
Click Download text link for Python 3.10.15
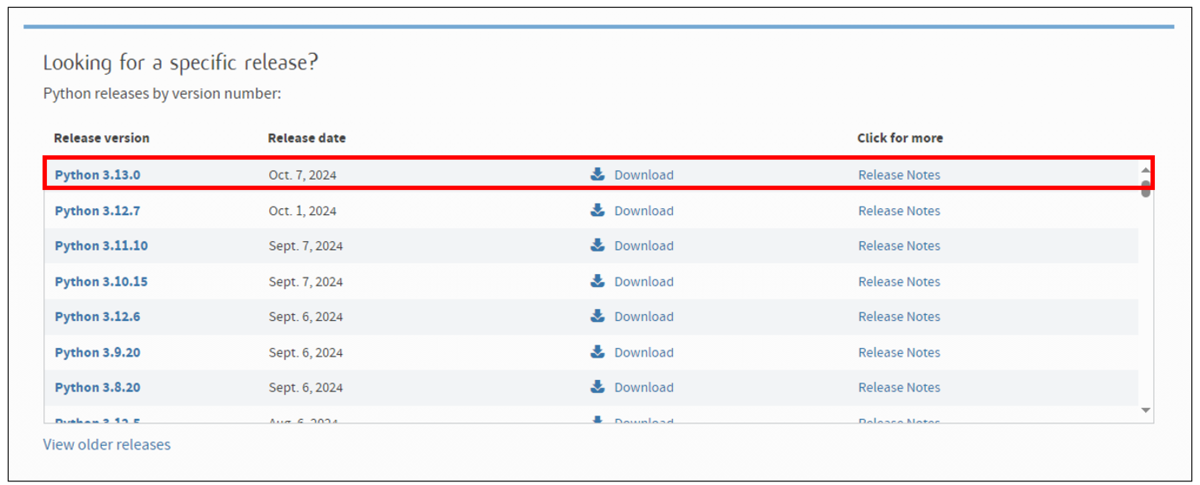pyautogui.click(x=644, y=282)
